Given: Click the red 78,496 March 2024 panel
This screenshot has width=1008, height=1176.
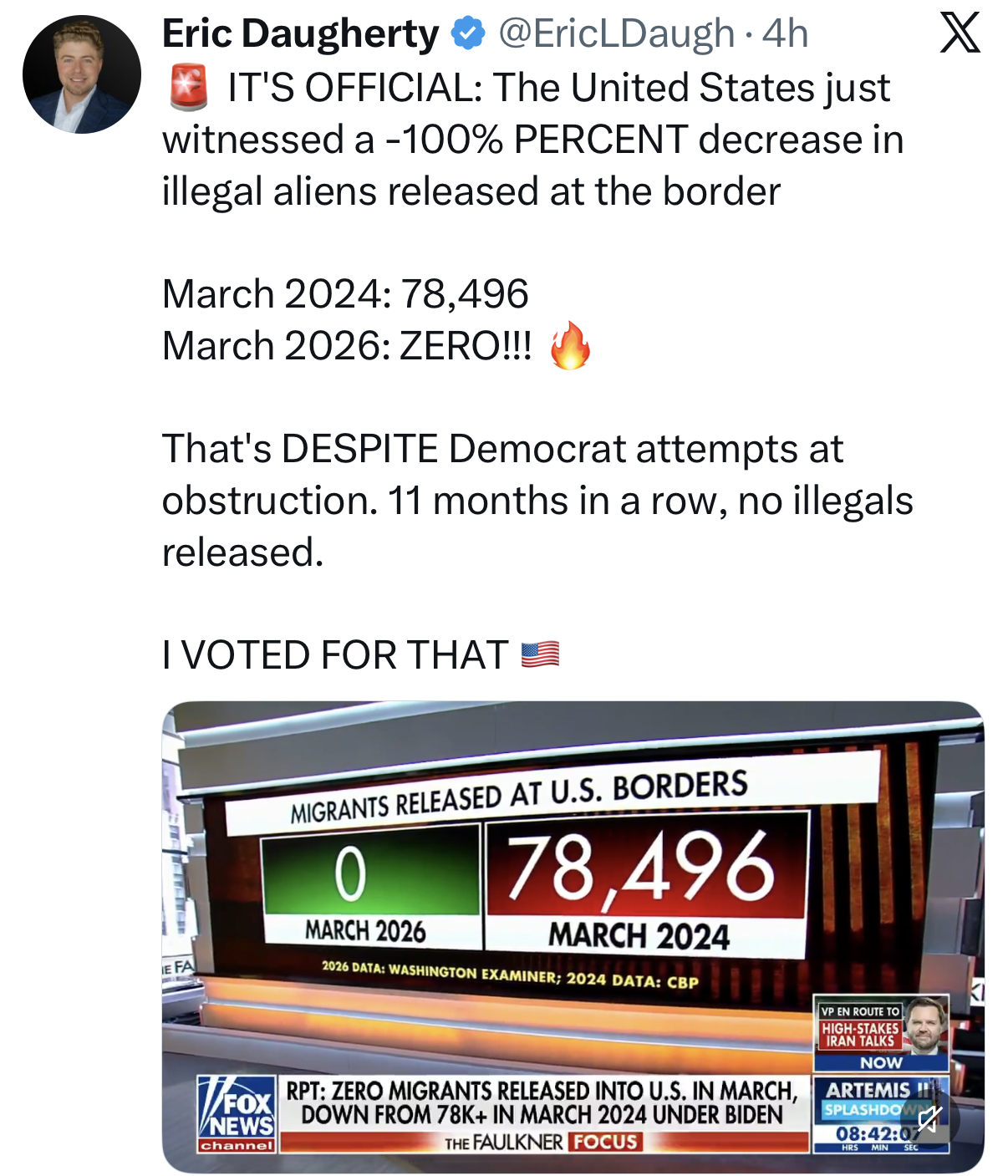Looking at the screenshot, I should (x=644, y=869).
